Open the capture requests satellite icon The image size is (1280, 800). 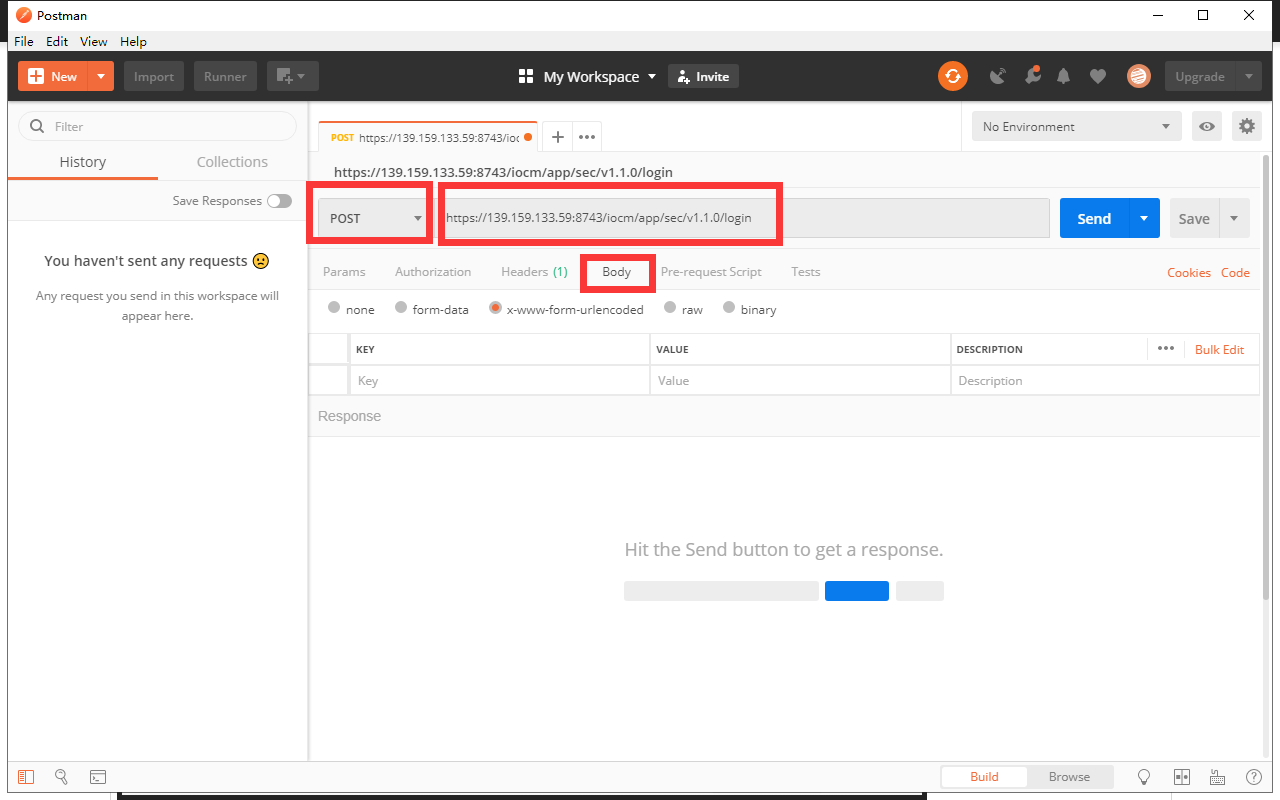click(998, 76)
